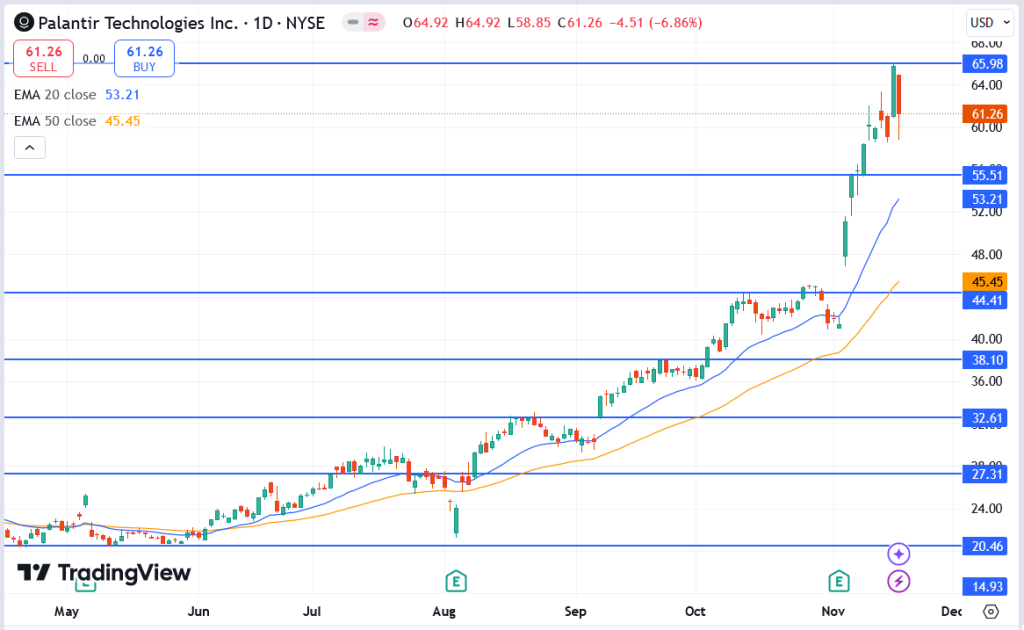The height and width of the screenshot is (630, 1024).
Task: Click the 24.00 price axis tick
Action: pyautogui.click(x=987, y=509)
